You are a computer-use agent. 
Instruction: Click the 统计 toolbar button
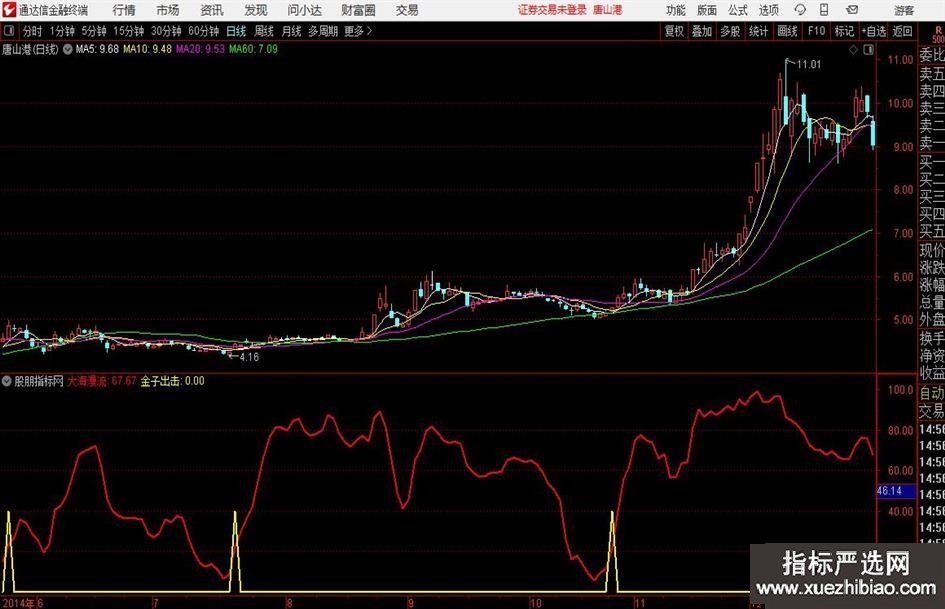(758, 31)
